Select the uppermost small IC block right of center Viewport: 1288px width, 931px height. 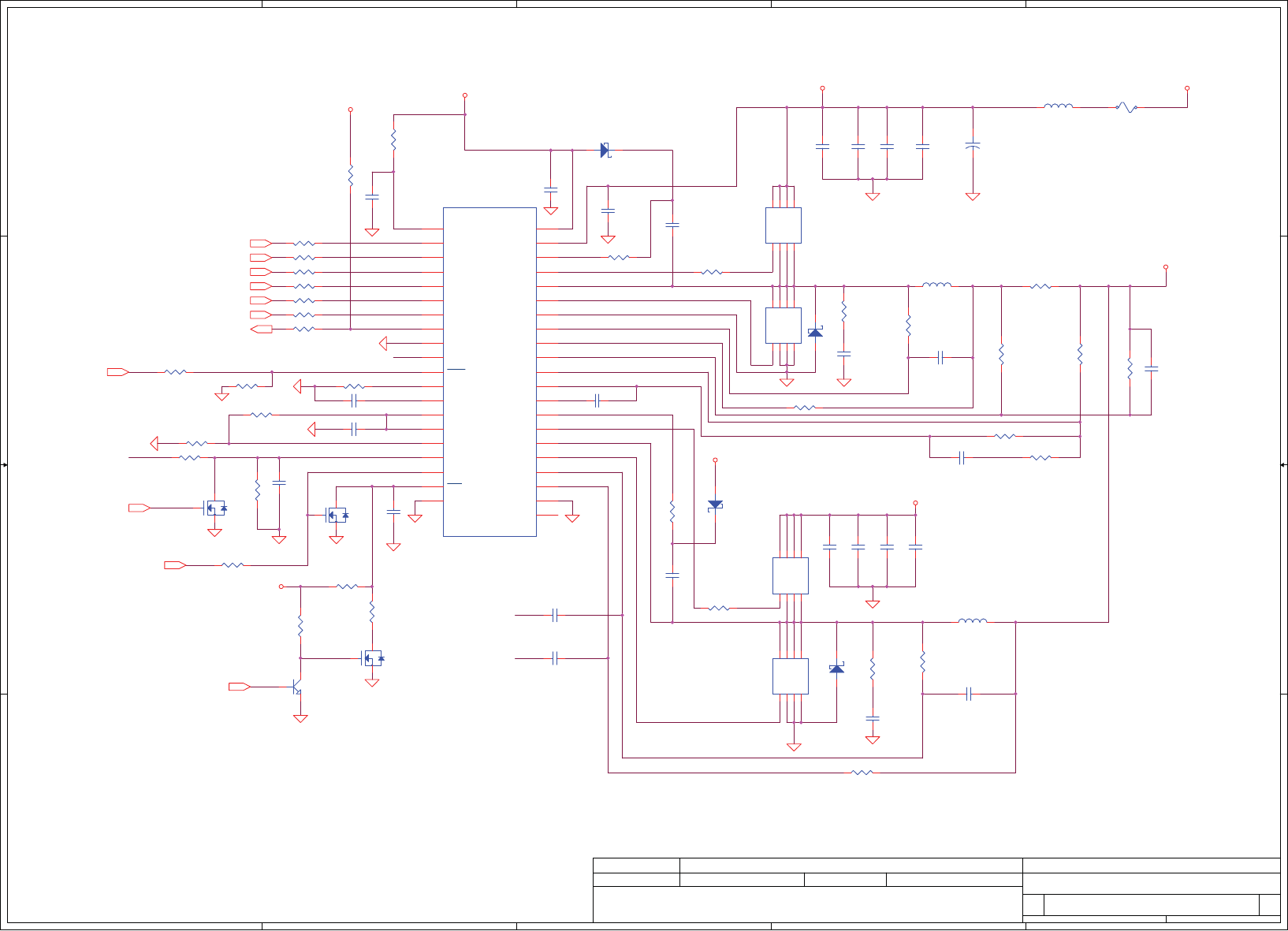784,225
